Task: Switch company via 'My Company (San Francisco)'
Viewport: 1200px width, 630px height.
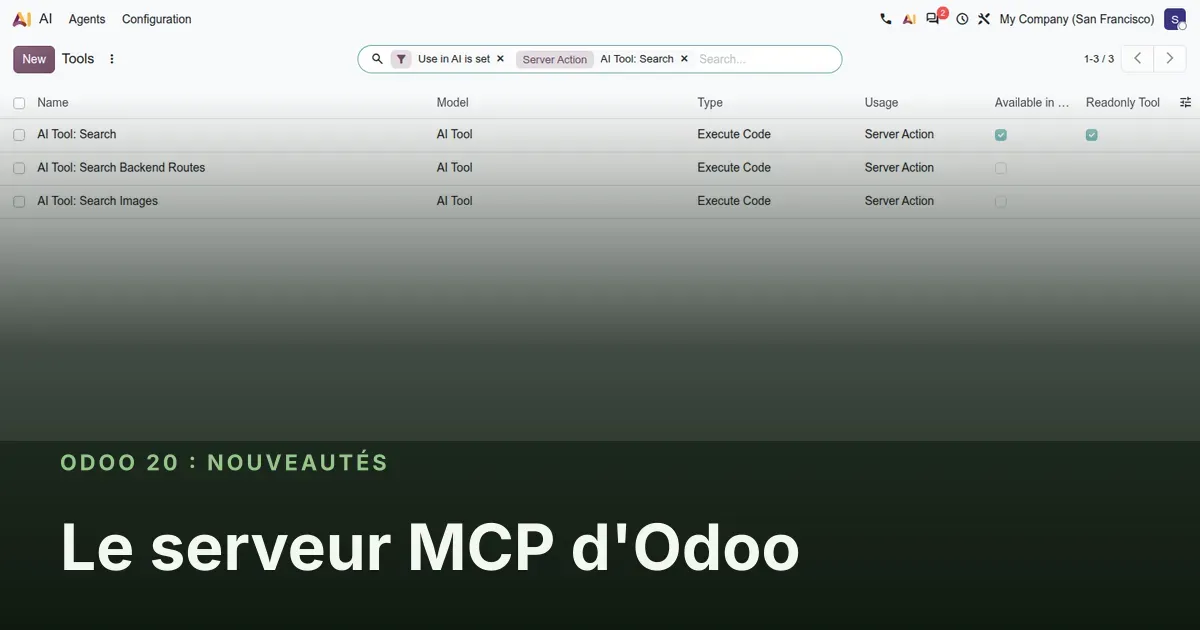Action: [x=1077, y=19]
